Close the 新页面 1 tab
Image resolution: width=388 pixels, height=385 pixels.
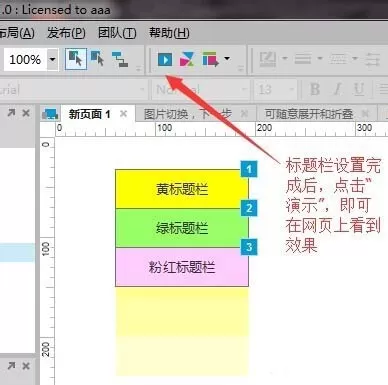(124, 114)
